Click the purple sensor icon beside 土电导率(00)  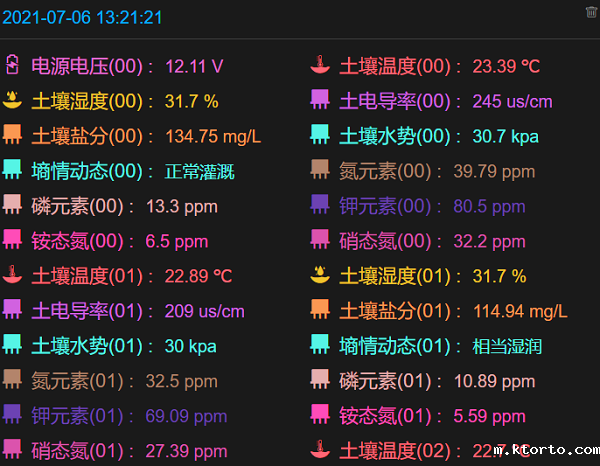point(319,100)
